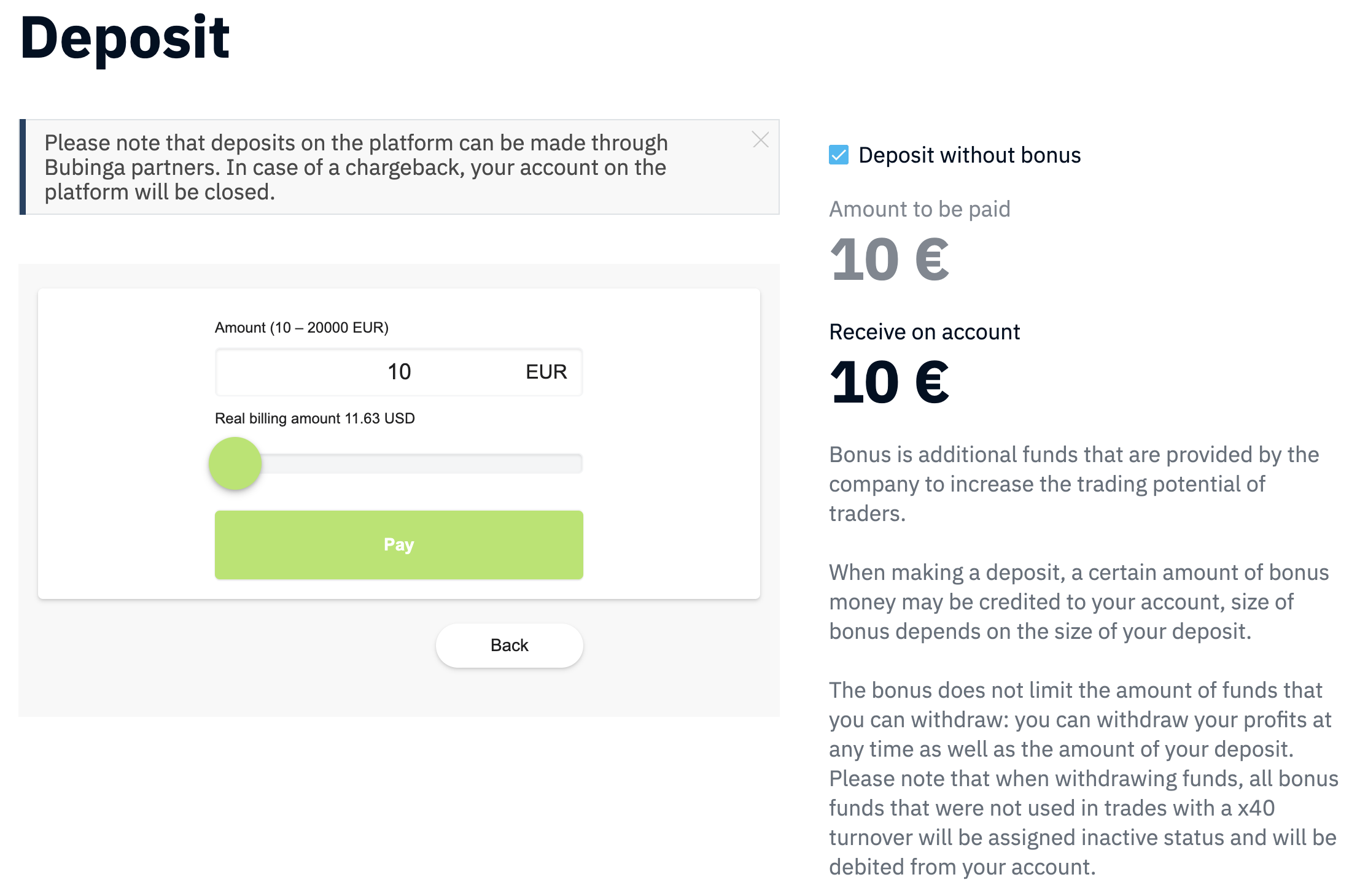Click the 'Amount (10 – 20000 EUR)' label

point(301,328)
